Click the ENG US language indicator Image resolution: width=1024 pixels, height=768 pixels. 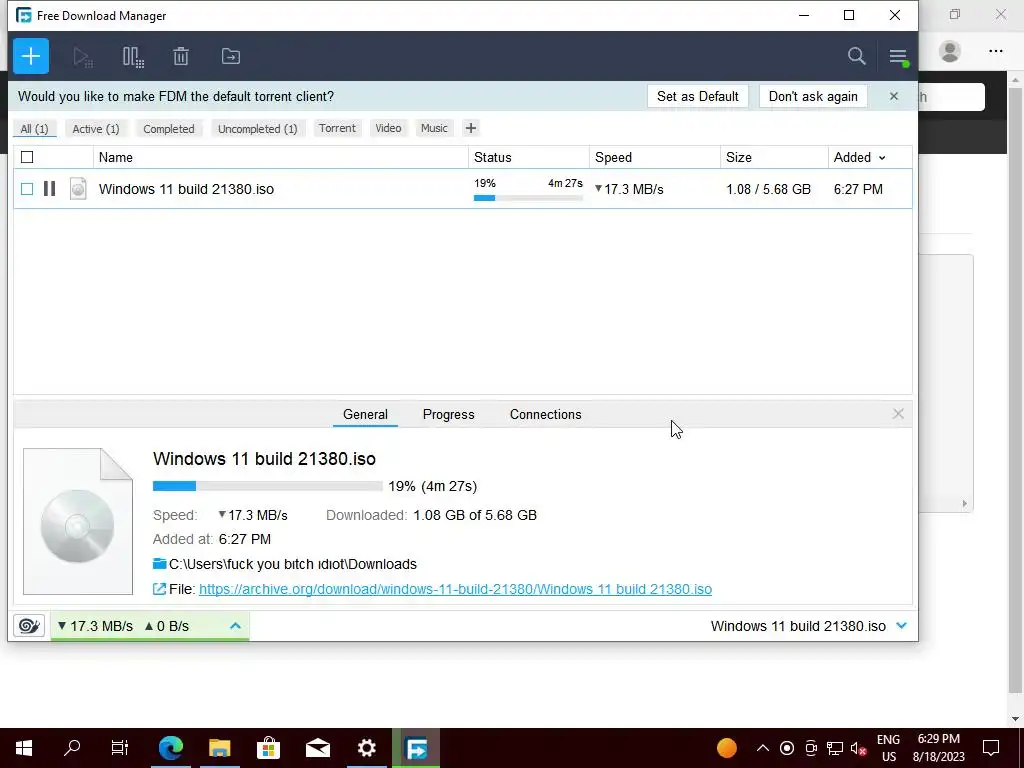[x=888, y=748]
